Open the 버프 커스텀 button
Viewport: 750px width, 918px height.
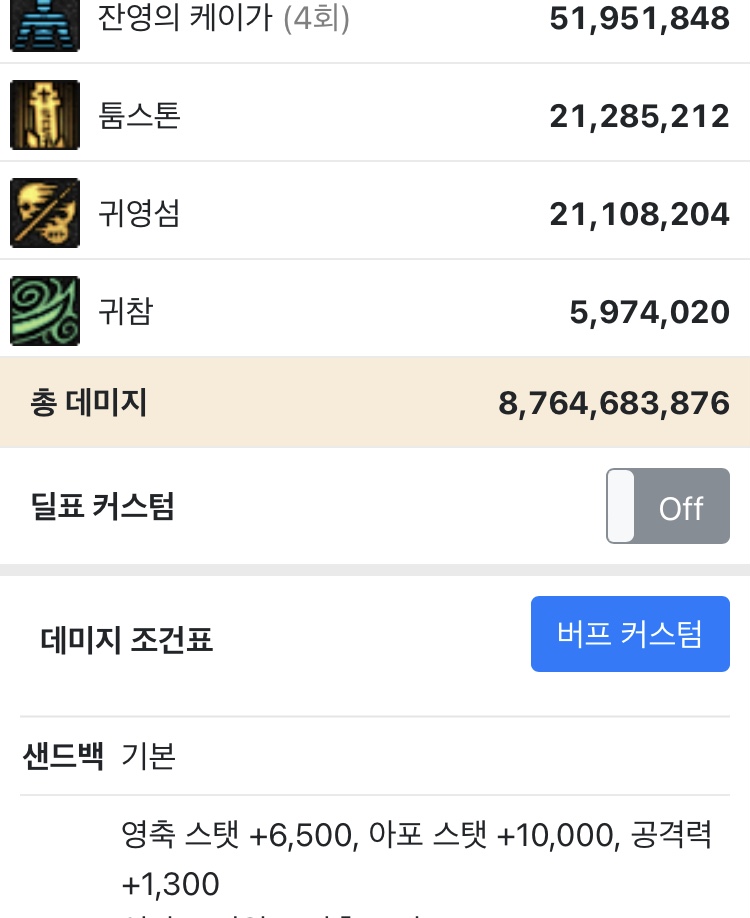(630, 634)
